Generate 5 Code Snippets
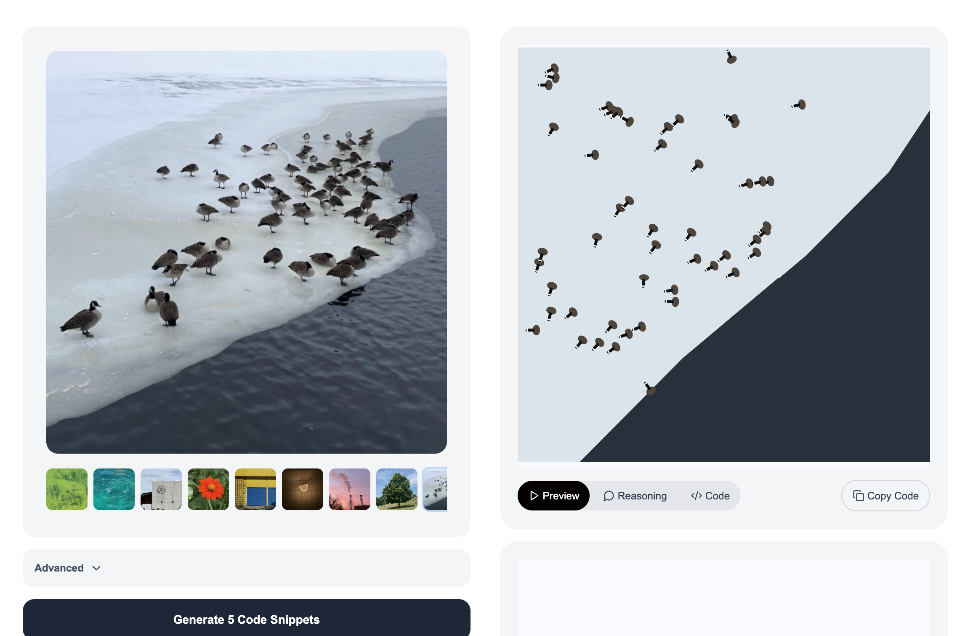This screenshot has height=636, width=973. coord(246,618)
